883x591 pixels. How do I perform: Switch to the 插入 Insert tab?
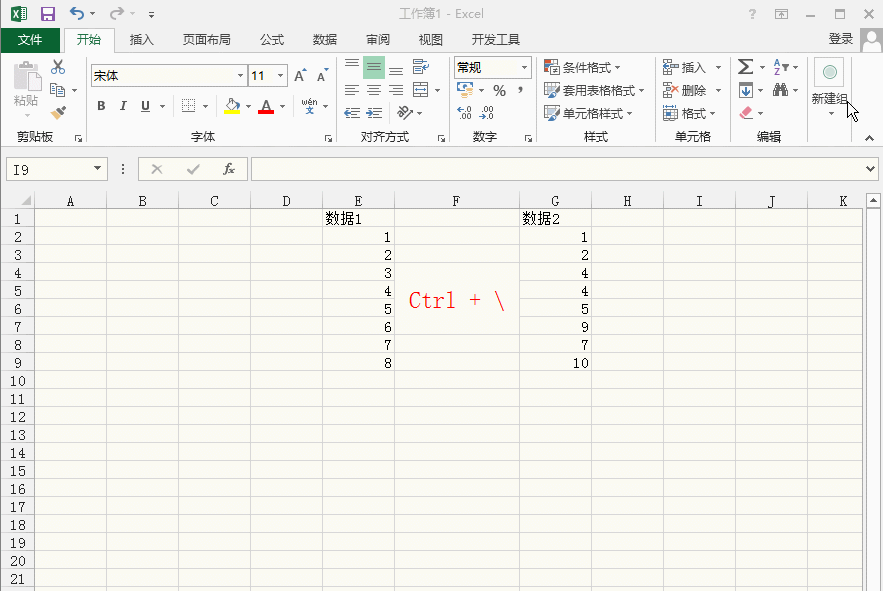[x=141, y=39]
